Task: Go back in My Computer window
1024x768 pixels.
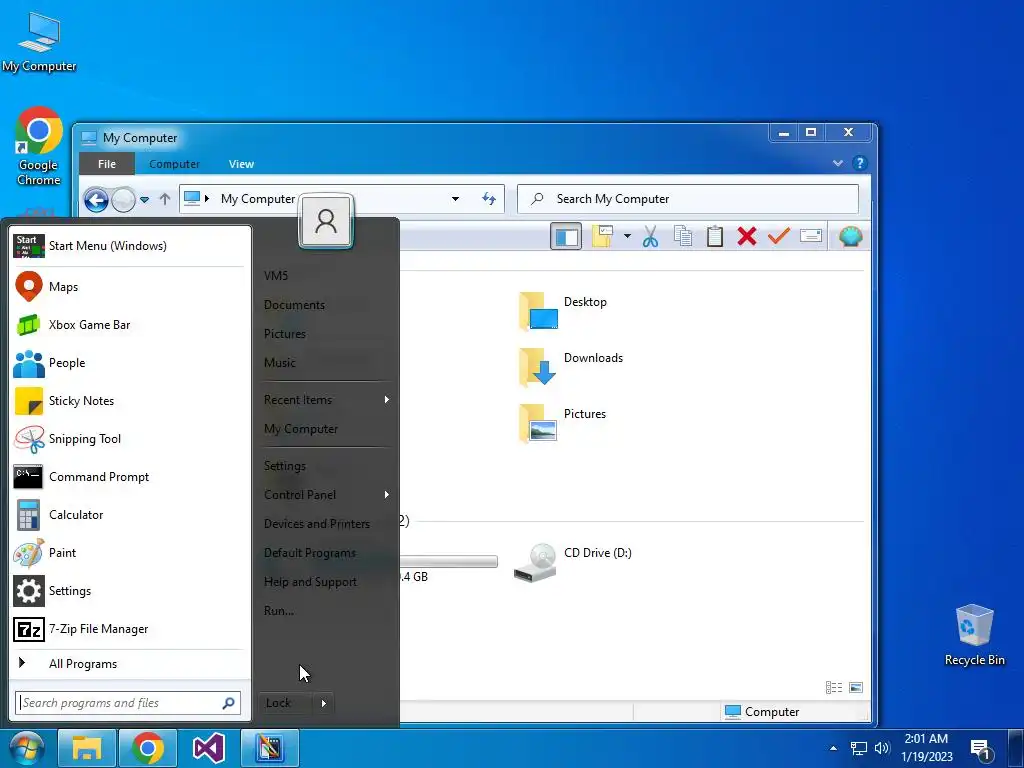Action: 96,200
